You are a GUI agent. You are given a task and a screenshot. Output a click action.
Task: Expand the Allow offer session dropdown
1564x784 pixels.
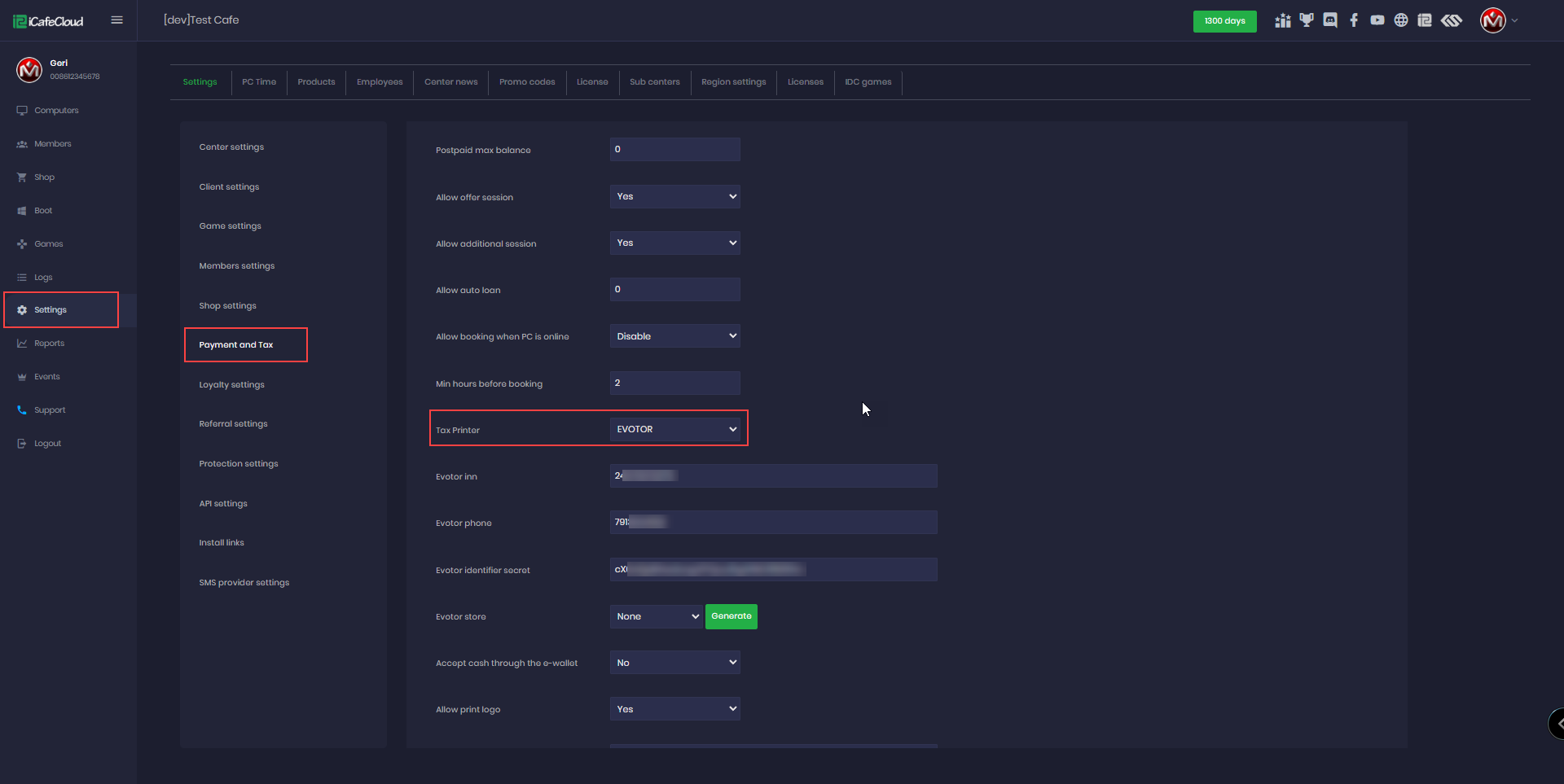pyautogui.click(x=674, y=196)
